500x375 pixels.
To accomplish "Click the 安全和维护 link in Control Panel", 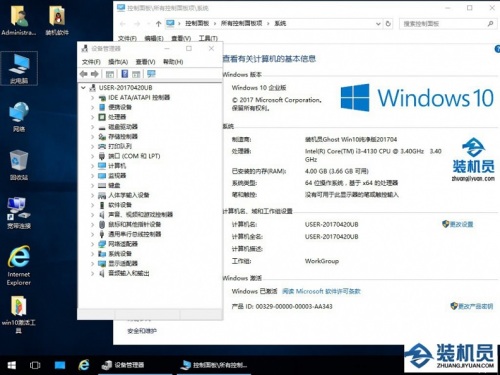I will [142, 331].
